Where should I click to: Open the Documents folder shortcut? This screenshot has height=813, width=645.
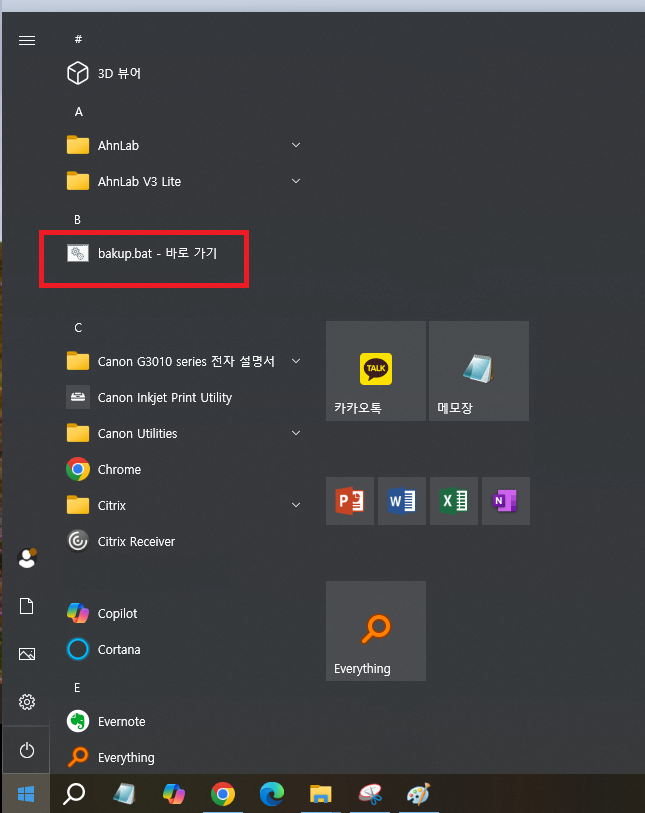(26, 606)
